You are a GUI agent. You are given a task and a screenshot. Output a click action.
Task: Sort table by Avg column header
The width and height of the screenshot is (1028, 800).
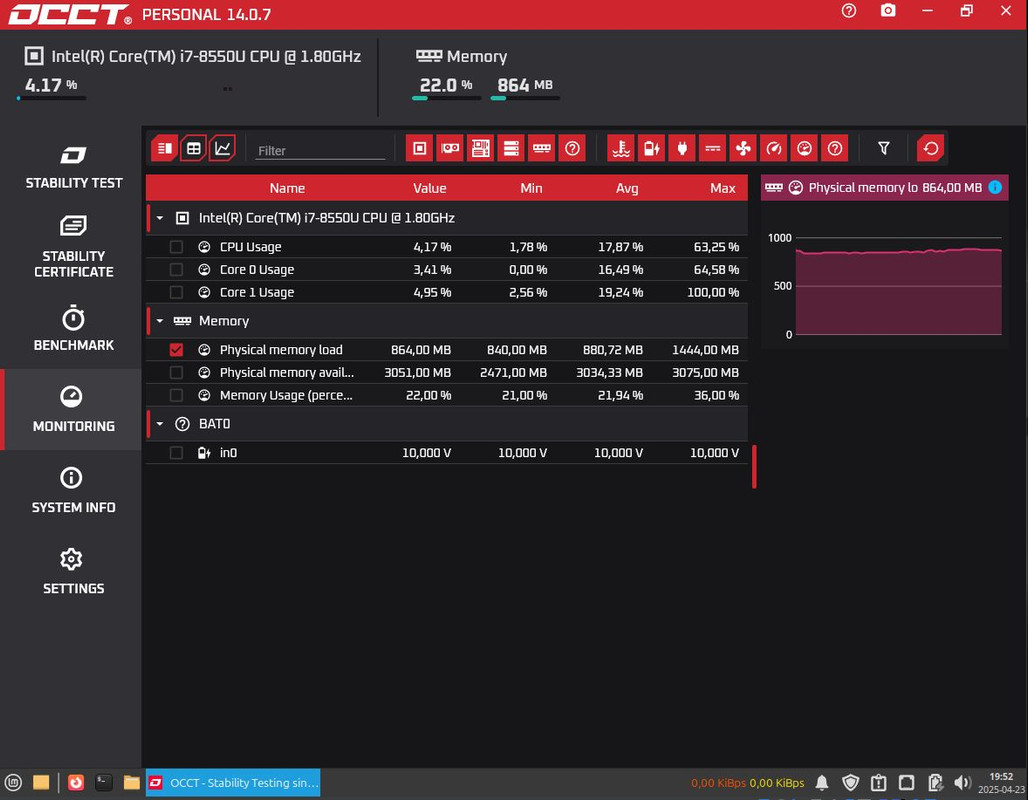(x=627, y=188)
